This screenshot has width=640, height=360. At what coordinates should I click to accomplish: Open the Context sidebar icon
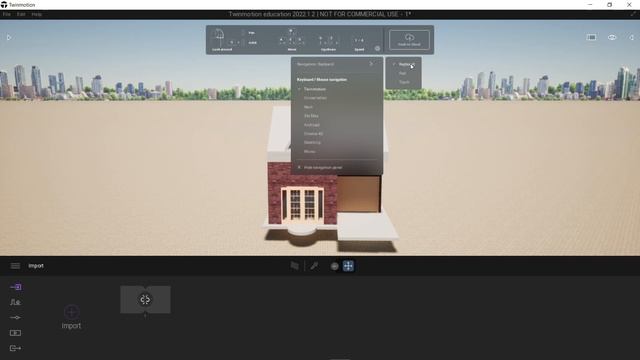point(16,302)
